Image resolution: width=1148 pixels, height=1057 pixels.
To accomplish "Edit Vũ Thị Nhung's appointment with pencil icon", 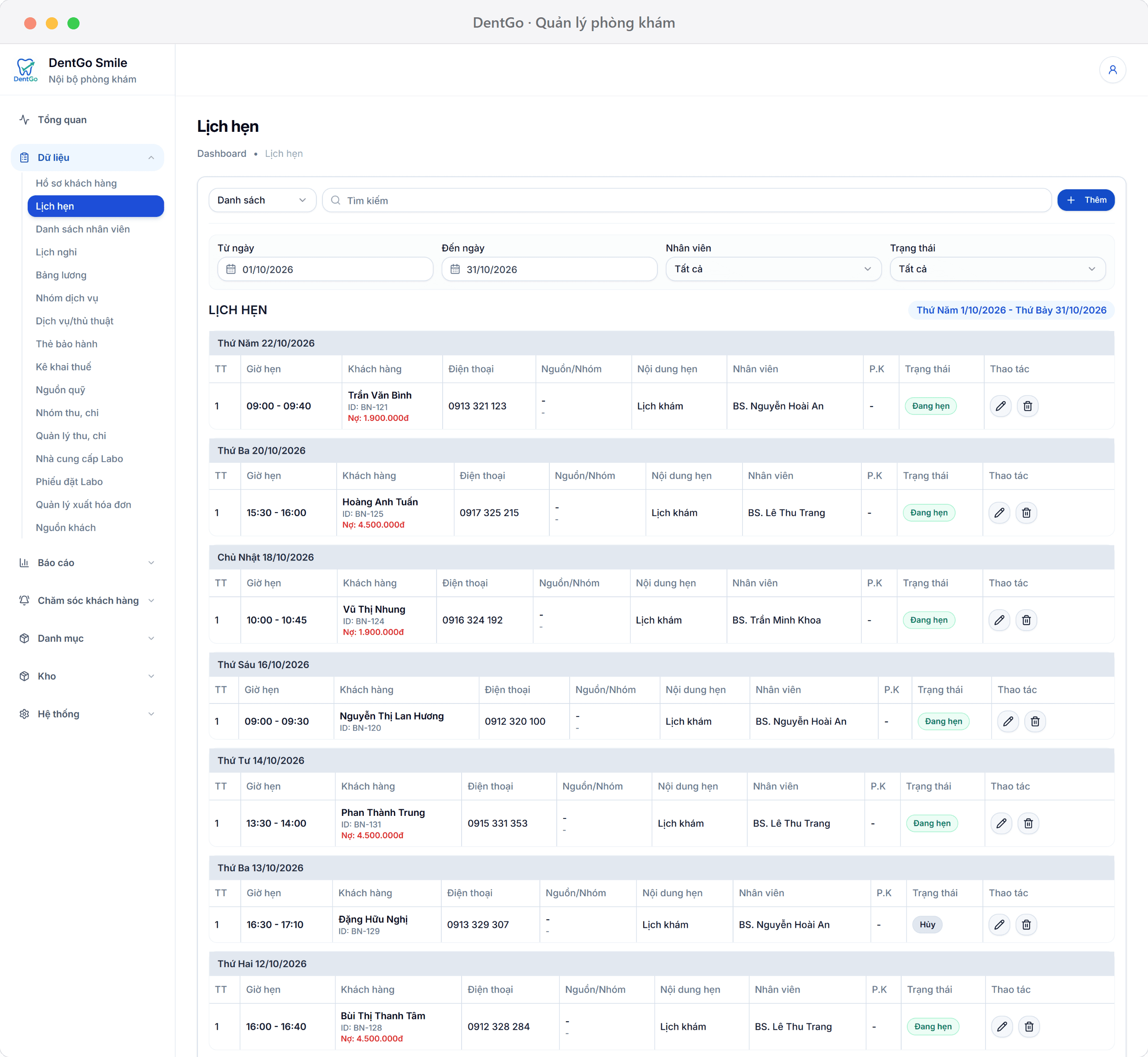I will pos(999,620).
